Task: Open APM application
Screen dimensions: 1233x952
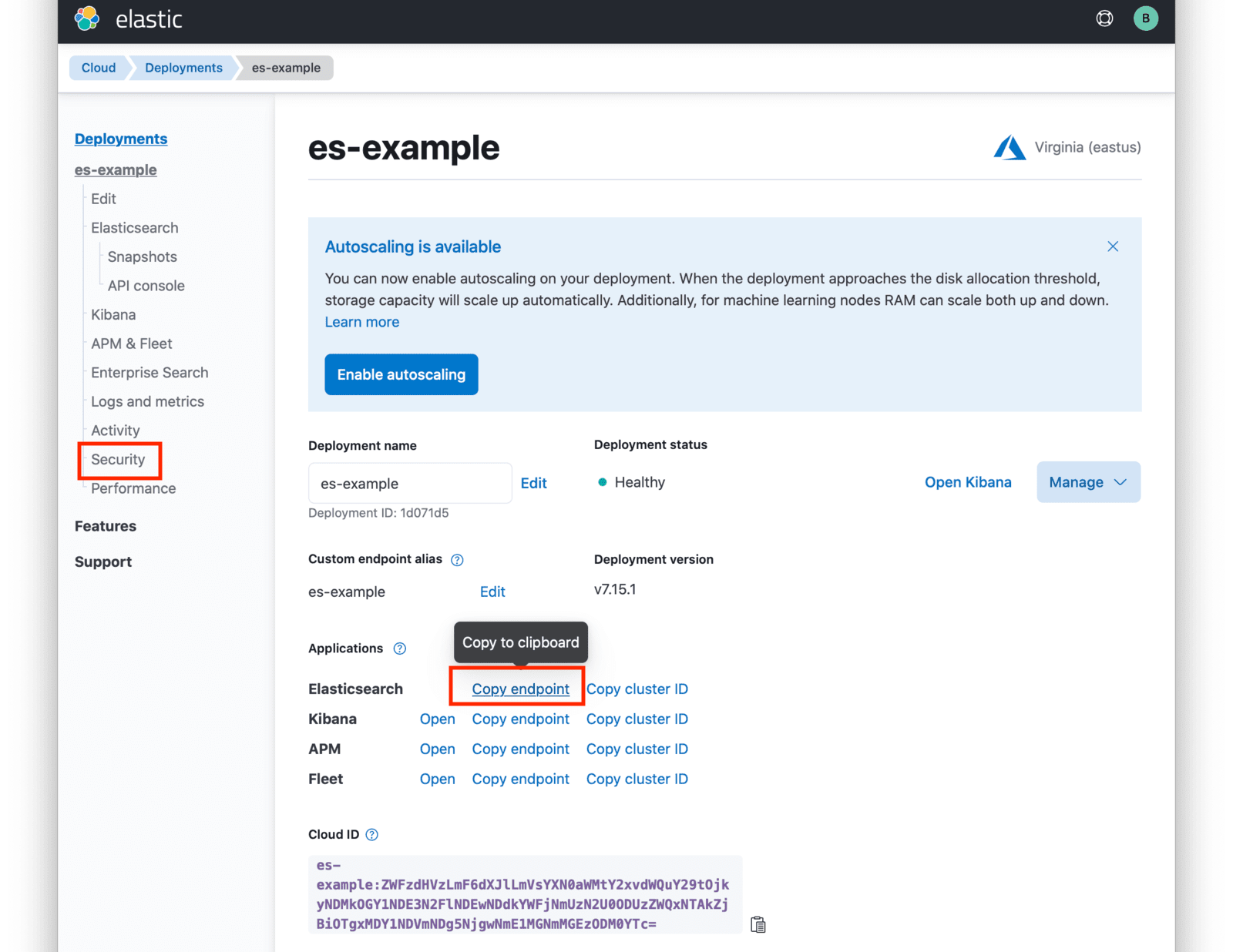Action: pos(438,749)
